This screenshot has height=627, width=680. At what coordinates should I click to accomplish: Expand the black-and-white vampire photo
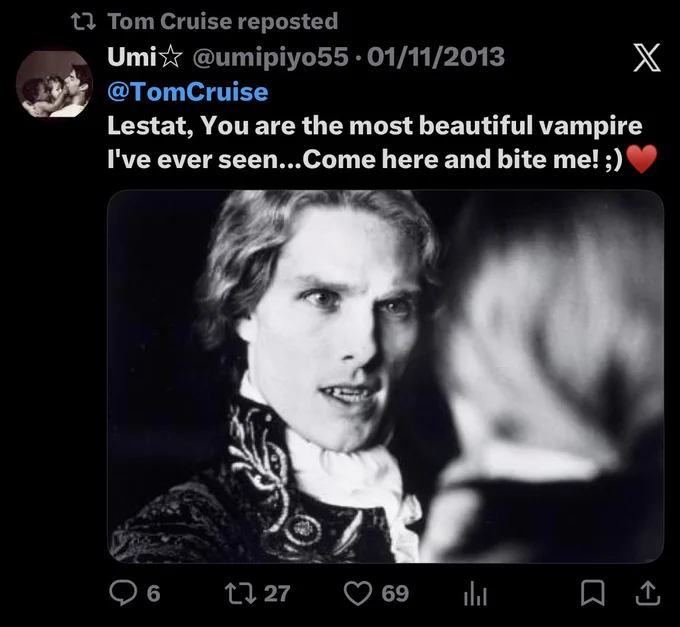click(x=386, y=376)
